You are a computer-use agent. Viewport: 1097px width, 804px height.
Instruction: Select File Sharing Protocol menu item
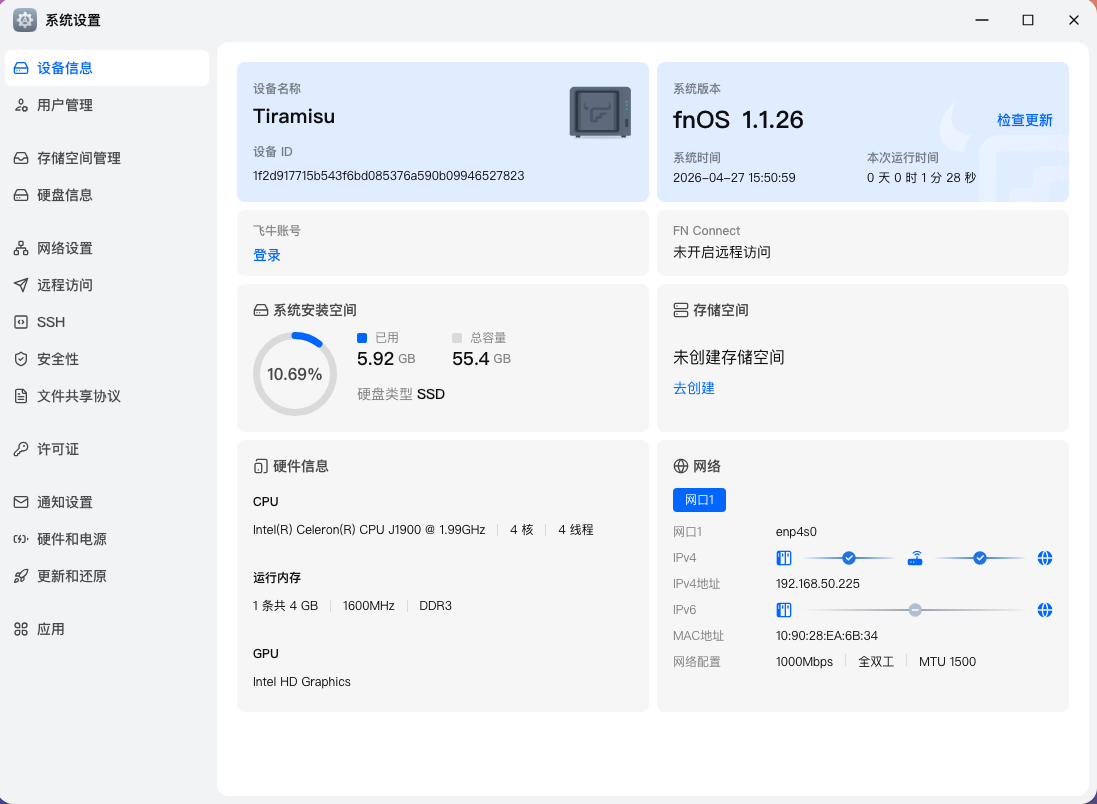(x=78, y=396)
